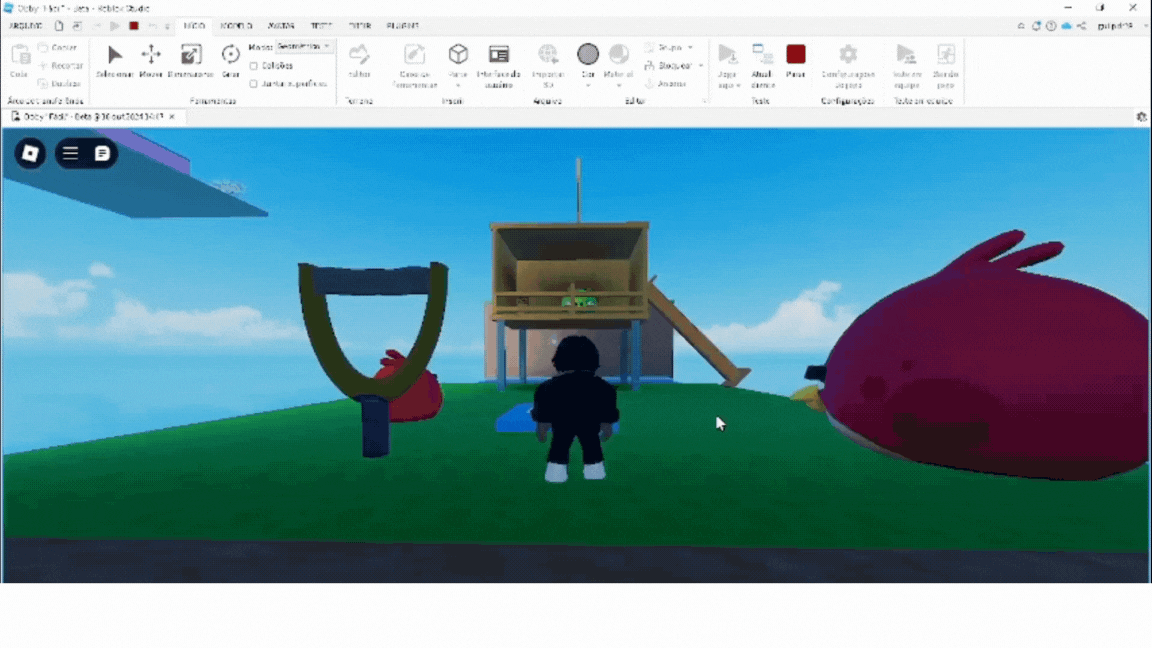Screen dimensions: 1152x648
Task: Enable the Colisões checkbox
Action: point(252,66)
